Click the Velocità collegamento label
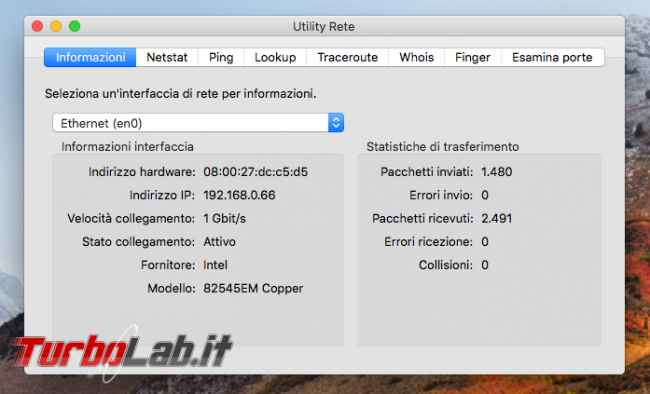Screen dimensions: 650x394 131,218
